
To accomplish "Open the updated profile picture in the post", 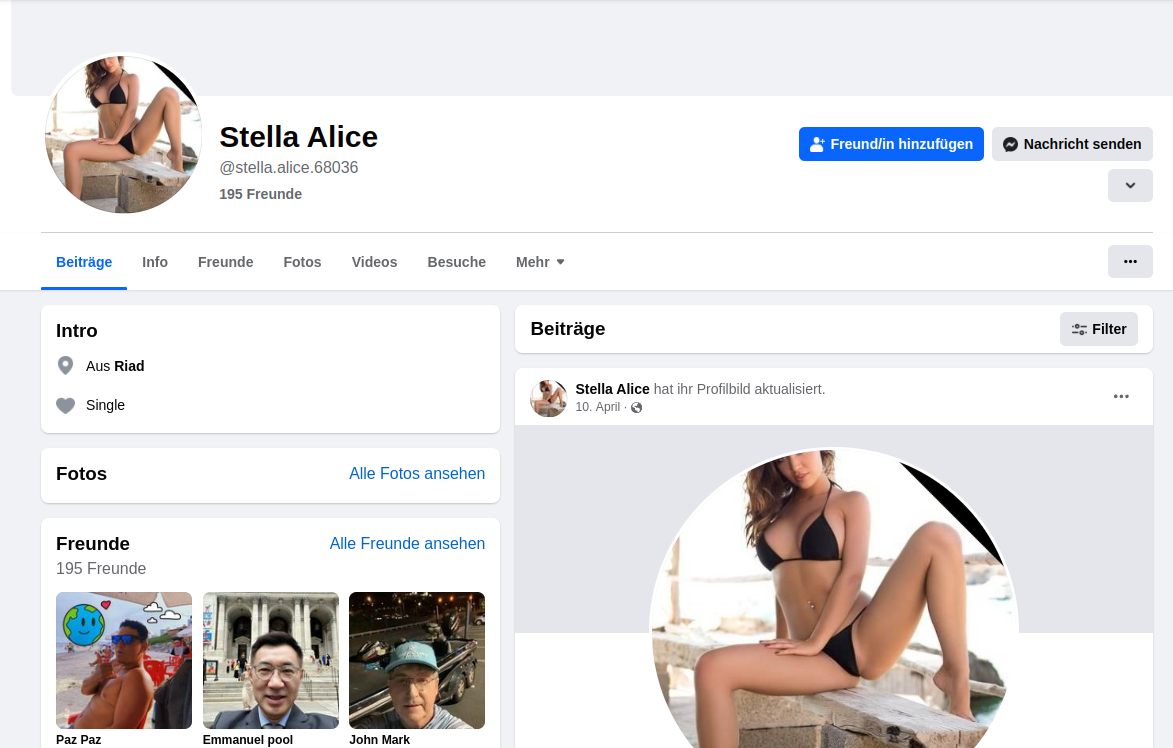I will click(834, 598).
